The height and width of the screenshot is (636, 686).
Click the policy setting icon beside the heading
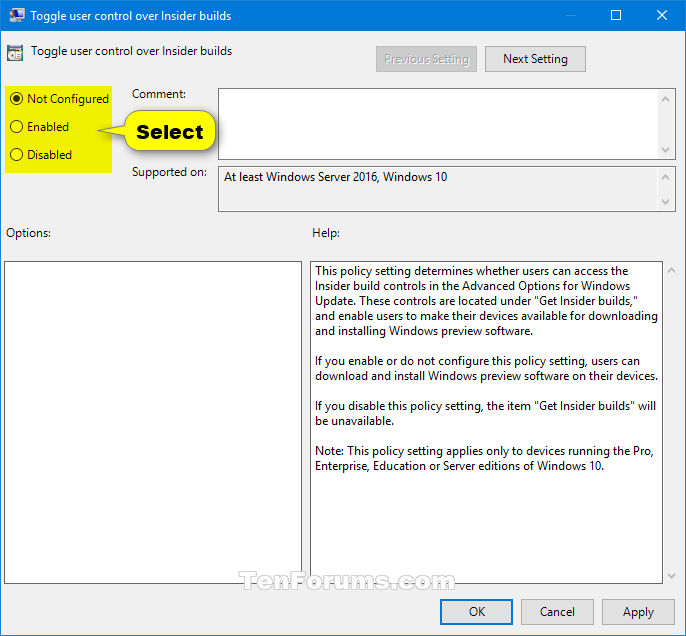click(15, 53)
